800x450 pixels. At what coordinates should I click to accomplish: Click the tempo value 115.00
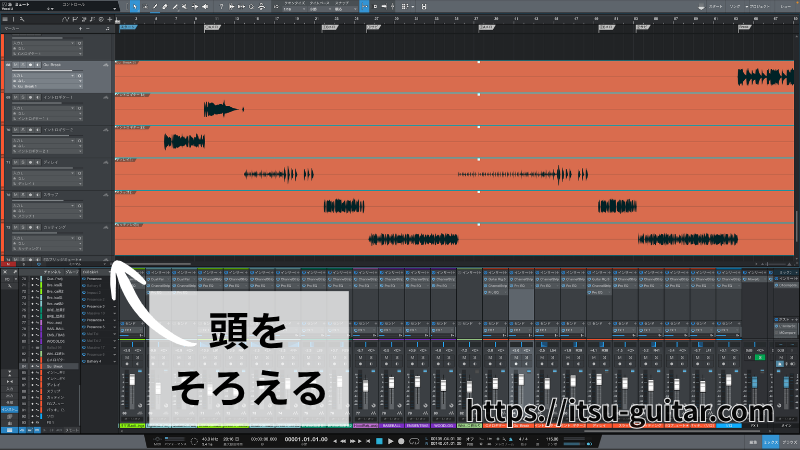coord(552,439)
